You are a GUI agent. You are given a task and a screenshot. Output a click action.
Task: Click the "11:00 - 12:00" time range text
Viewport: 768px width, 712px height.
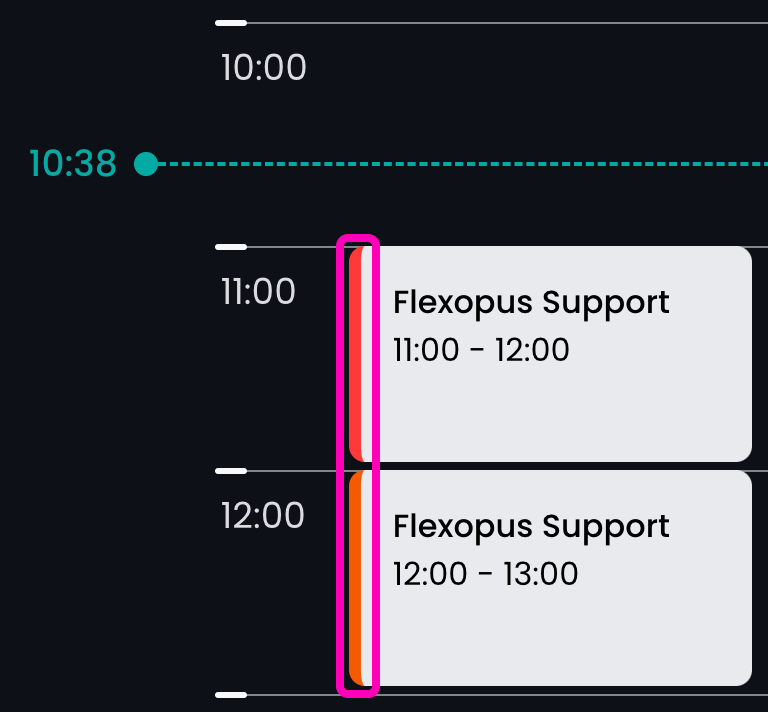[481, 350]
